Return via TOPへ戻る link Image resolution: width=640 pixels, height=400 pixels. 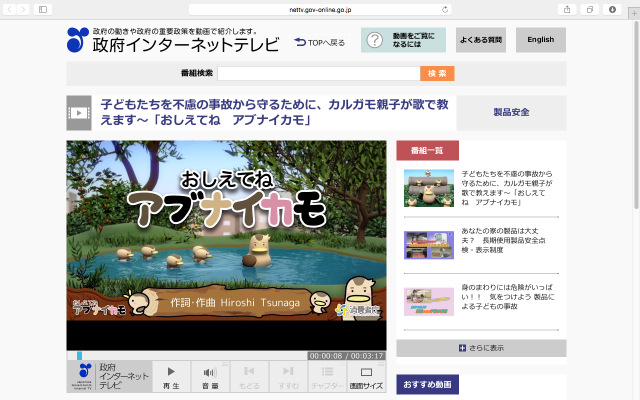pos(320,42)
